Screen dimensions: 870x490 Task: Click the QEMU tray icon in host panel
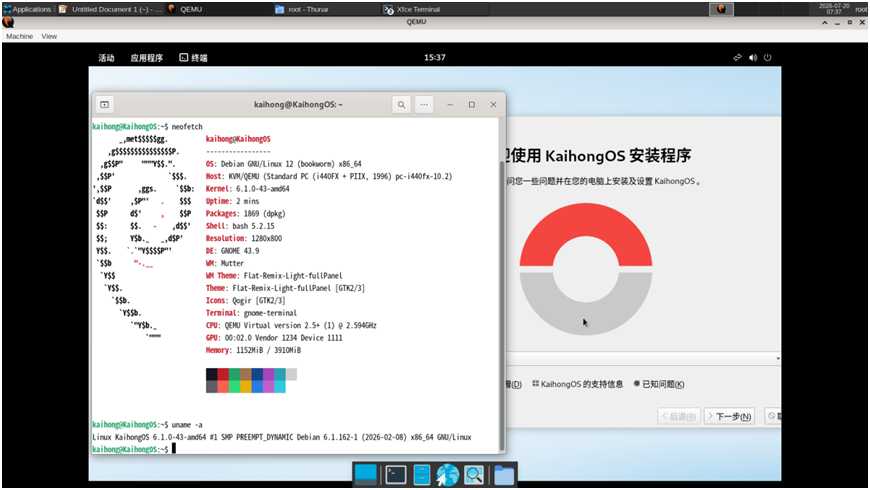(721, 9)
